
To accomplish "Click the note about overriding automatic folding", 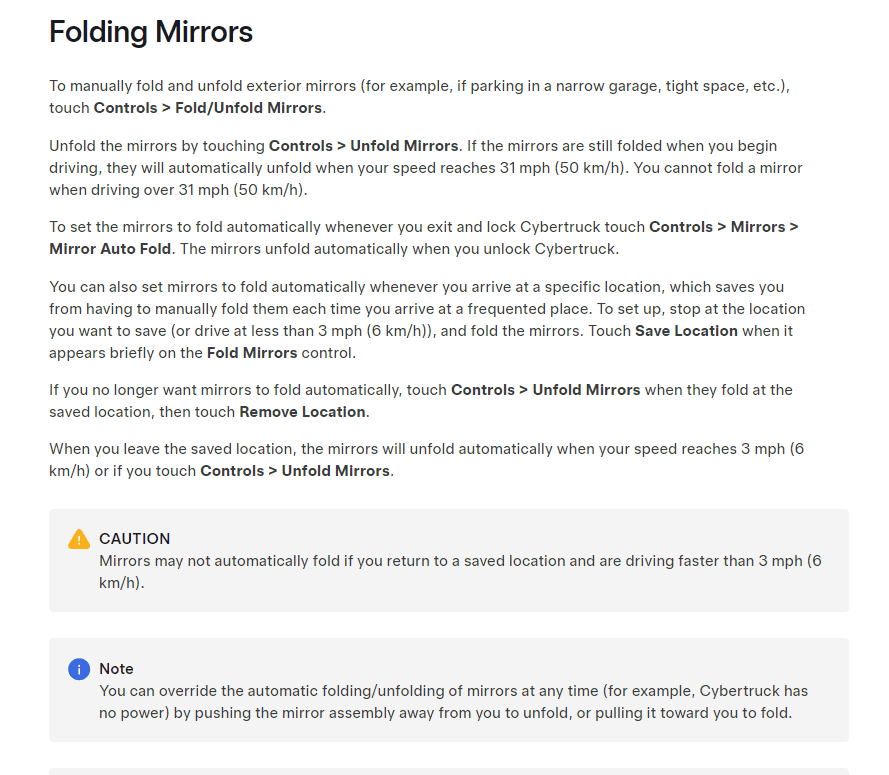I will click(x=448, y=690).
